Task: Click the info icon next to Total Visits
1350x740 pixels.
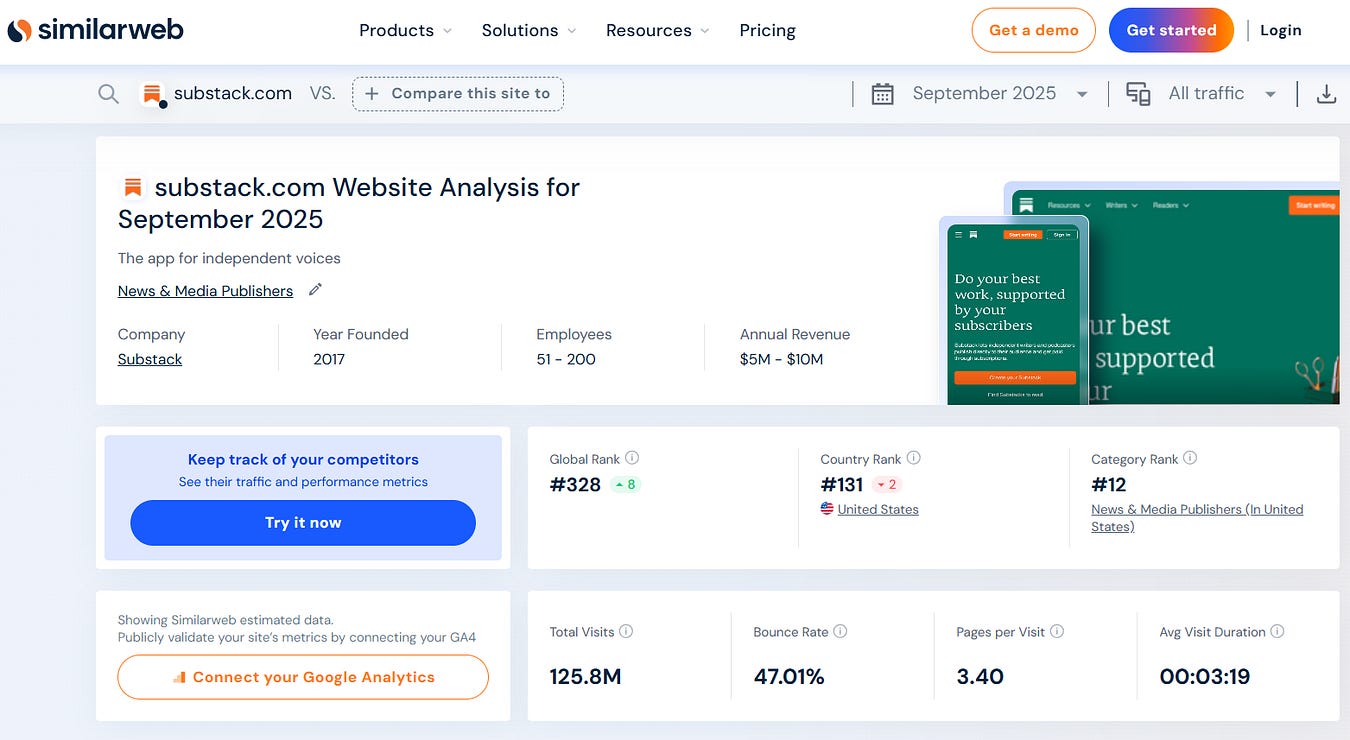Action: (626, 631)
